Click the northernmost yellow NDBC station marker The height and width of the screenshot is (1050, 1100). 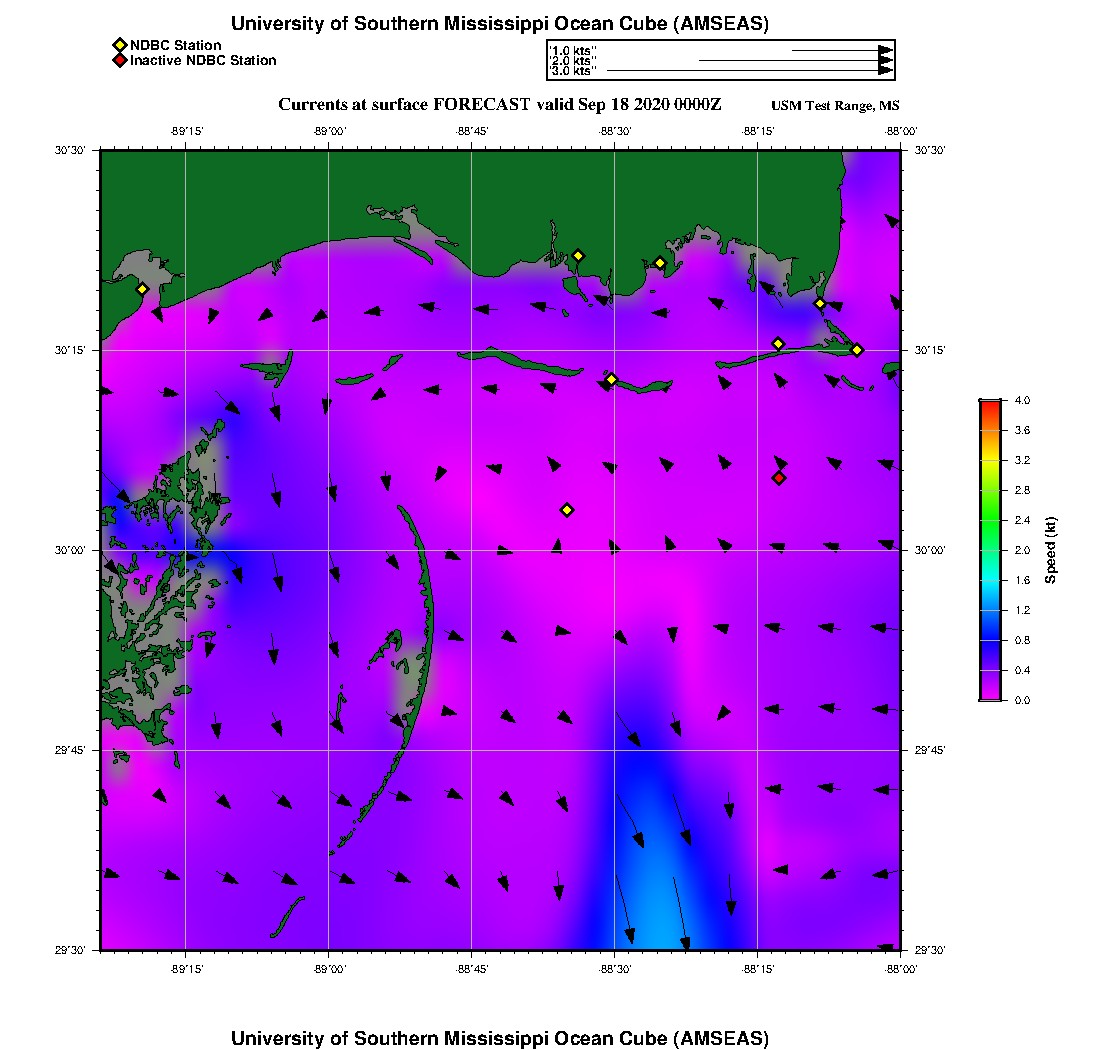[x=578, y=256]
